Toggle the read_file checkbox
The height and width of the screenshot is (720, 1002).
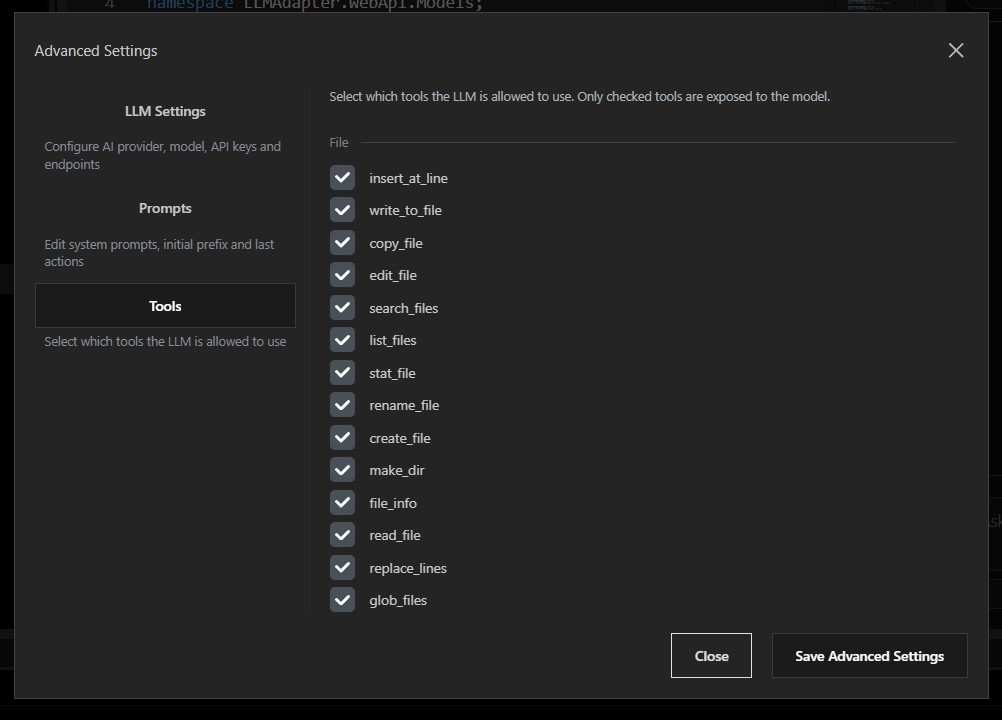pyautogui.click(x=343, y=535)
